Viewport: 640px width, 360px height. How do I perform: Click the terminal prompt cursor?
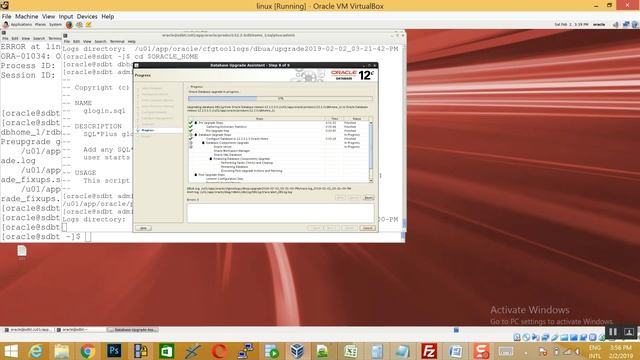coord(88,237)
